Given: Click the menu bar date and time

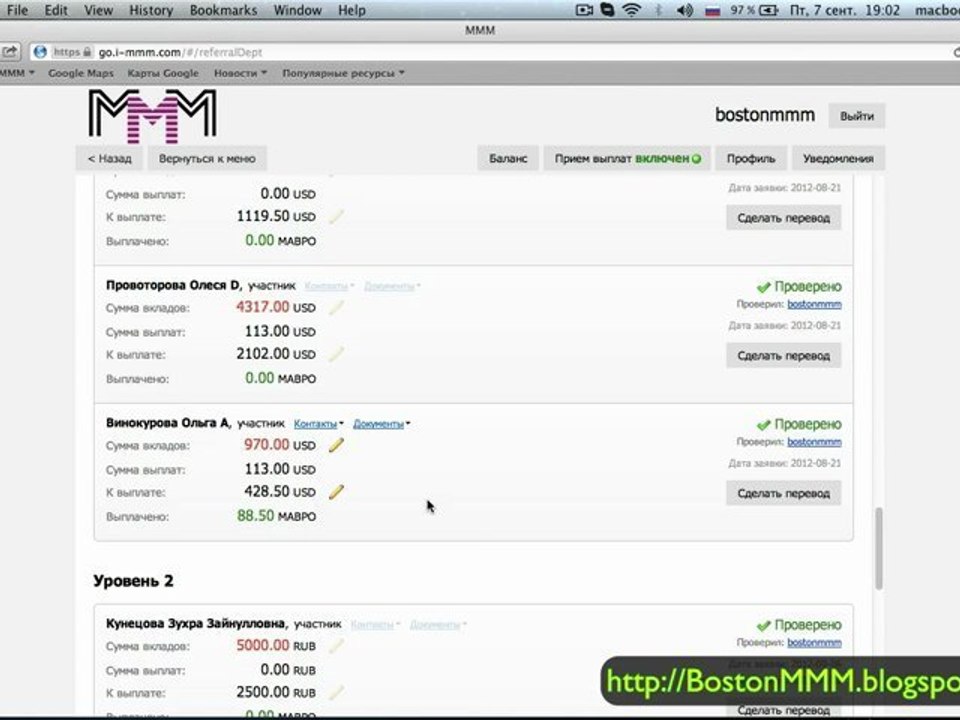Looking at the screenshot, I should 845,10.
